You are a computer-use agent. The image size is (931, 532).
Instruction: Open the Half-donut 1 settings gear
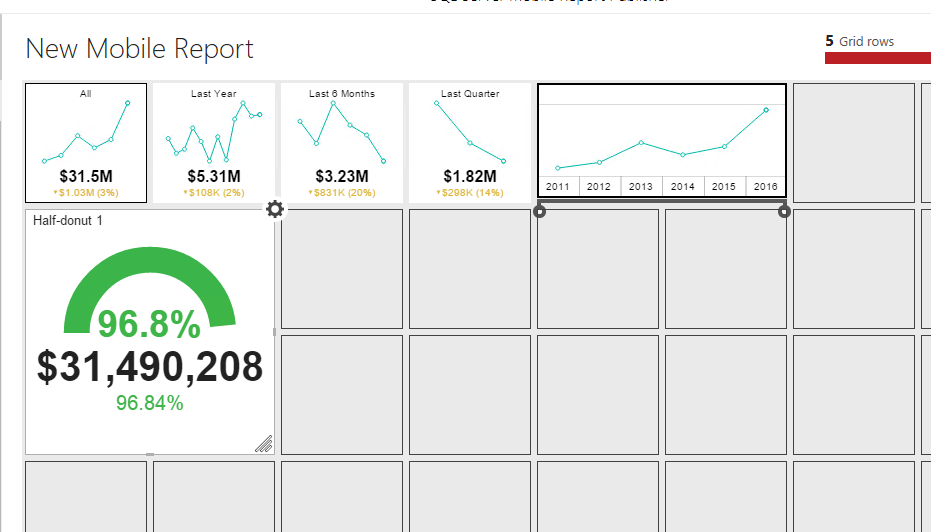pyautogui.click(x=275, y=209)
